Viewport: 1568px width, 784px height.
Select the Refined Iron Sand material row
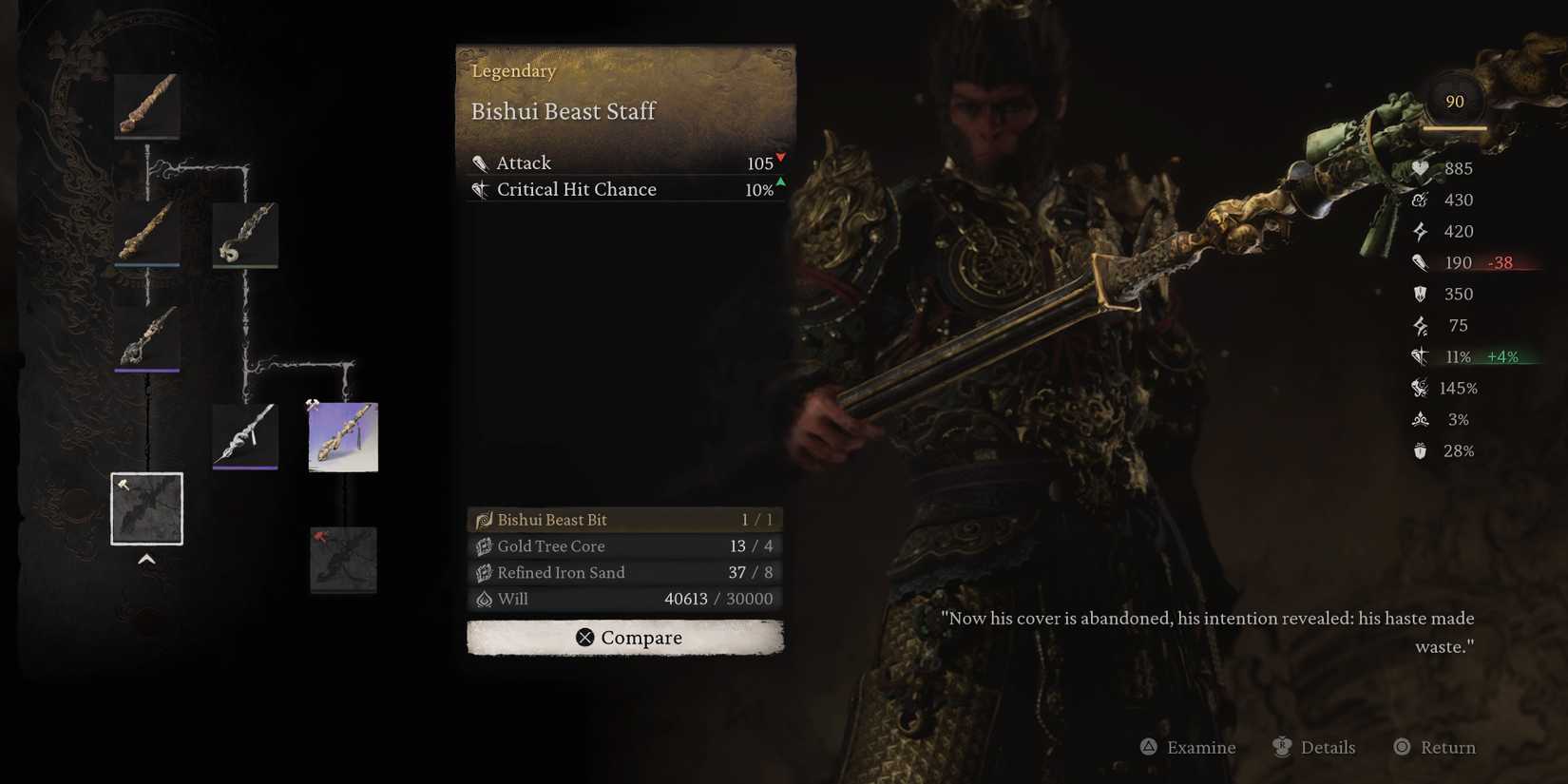point(625,573)
